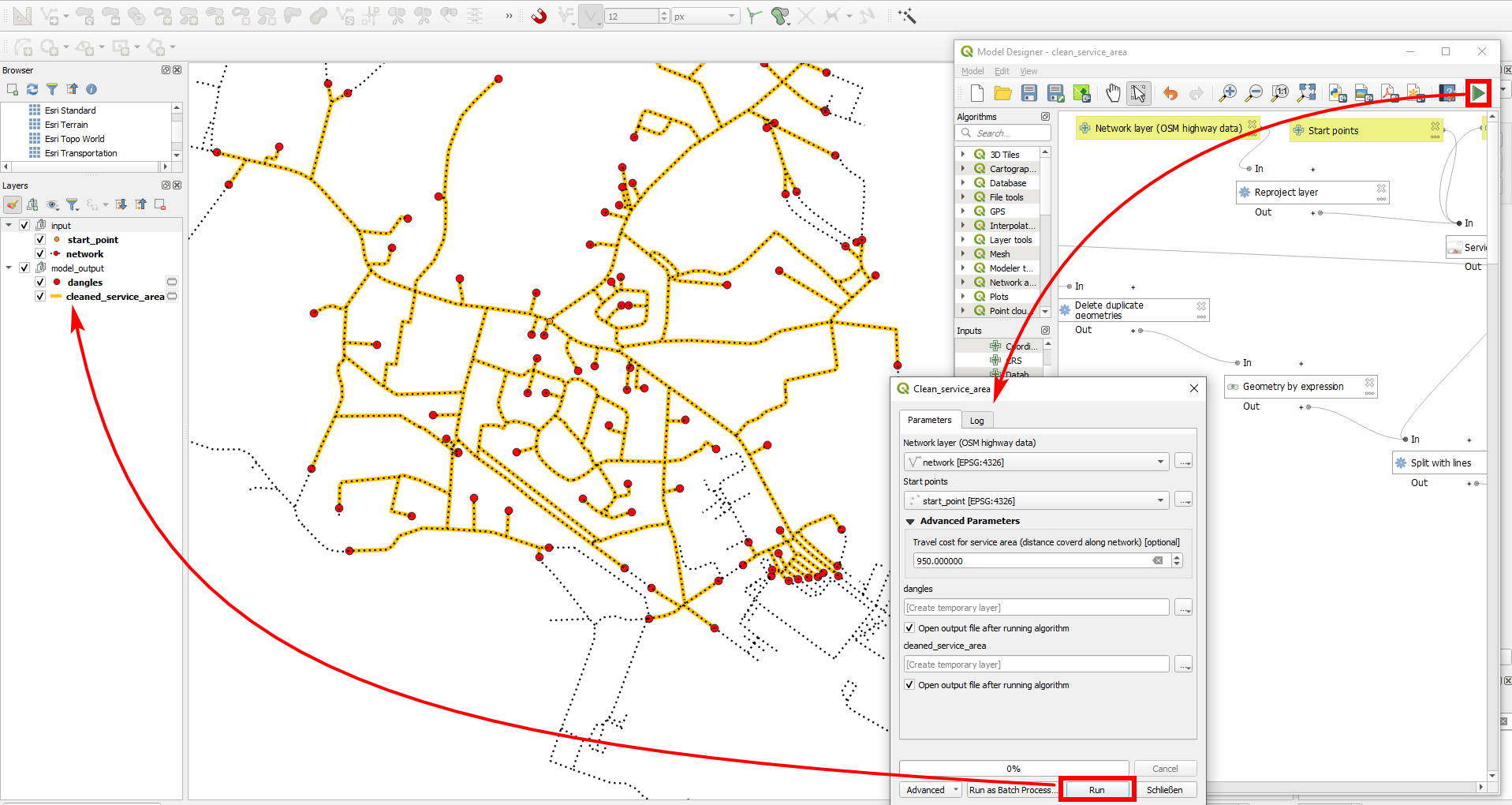Expand 3D Tiles algorithm group
The image size is (1512, 805).
(x=963, y=155)
